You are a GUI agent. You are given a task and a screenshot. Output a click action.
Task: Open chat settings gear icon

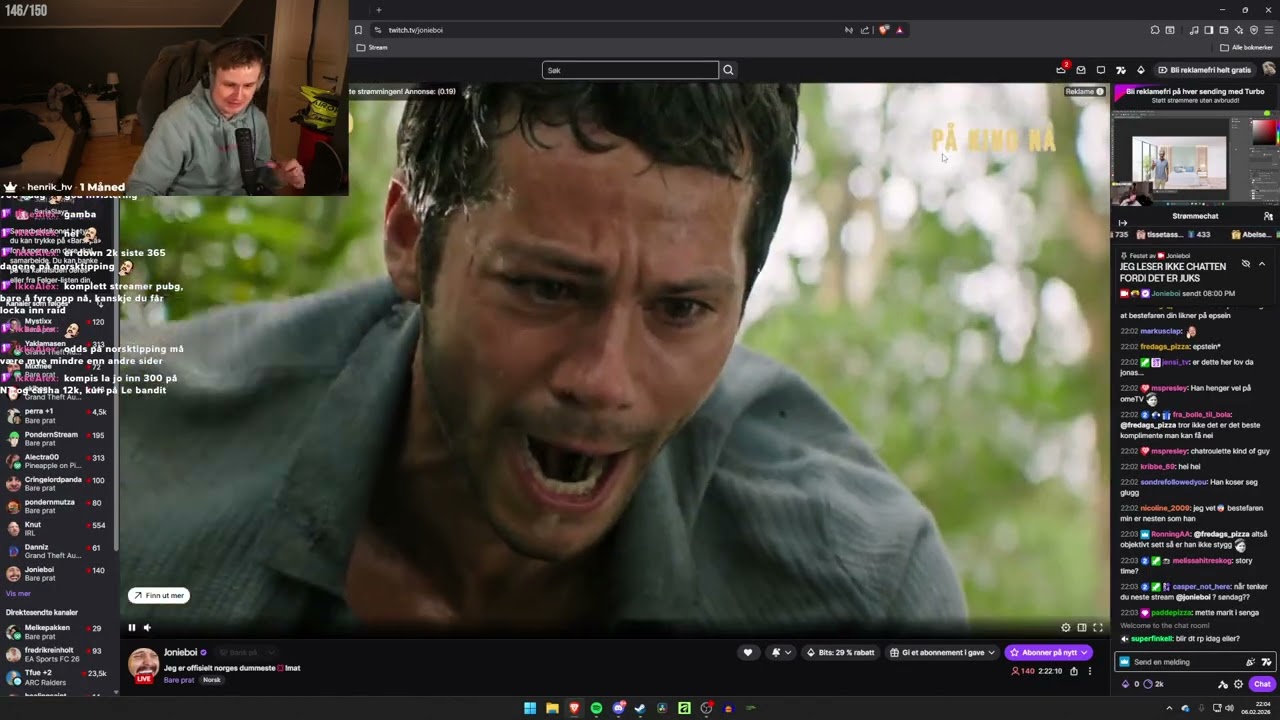(x=1239, y=684)
